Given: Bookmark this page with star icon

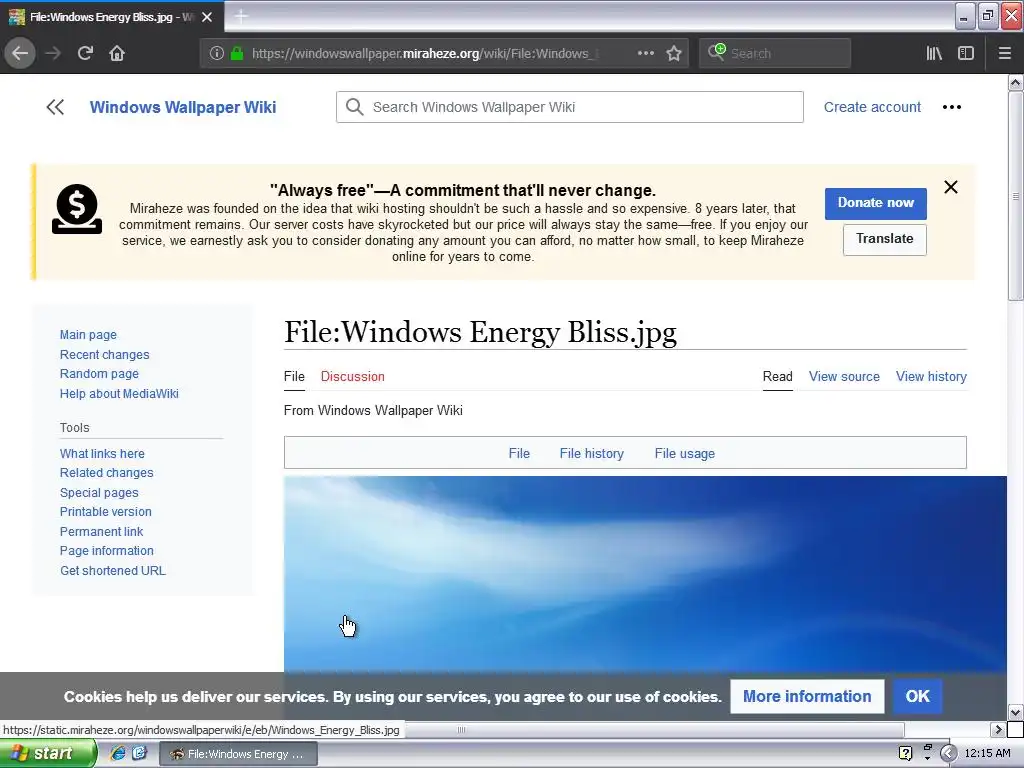Looking at the screenshot, I should [674, 54].
